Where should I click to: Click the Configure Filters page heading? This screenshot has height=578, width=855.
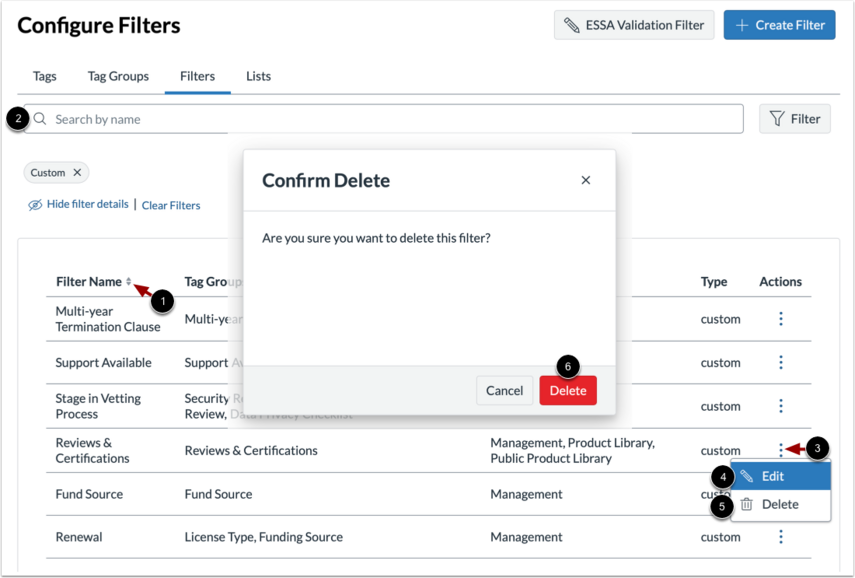tap(99, 26)
